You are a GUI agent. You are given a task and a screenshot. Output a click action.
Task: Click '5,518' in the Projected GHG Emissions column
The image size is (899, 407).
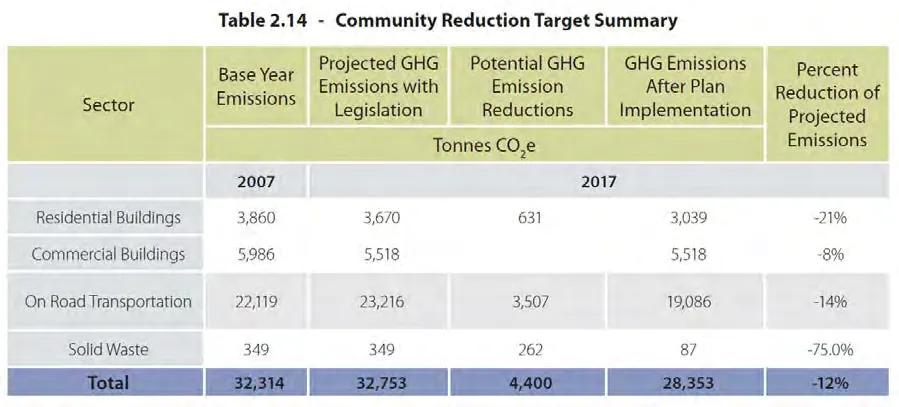[x=382, y=254]
